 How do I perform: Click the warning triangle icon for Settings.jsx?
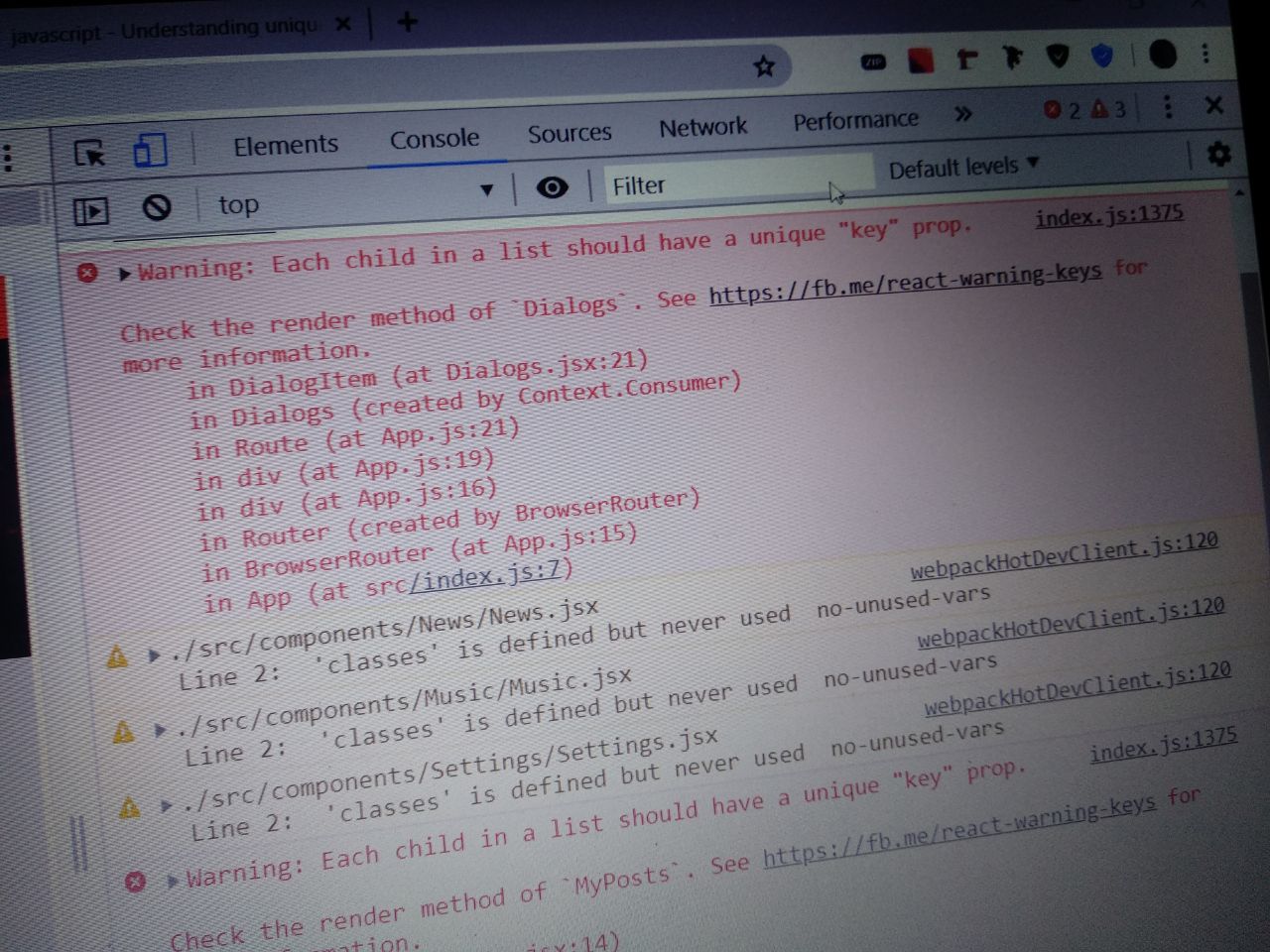tap(130, 806)
